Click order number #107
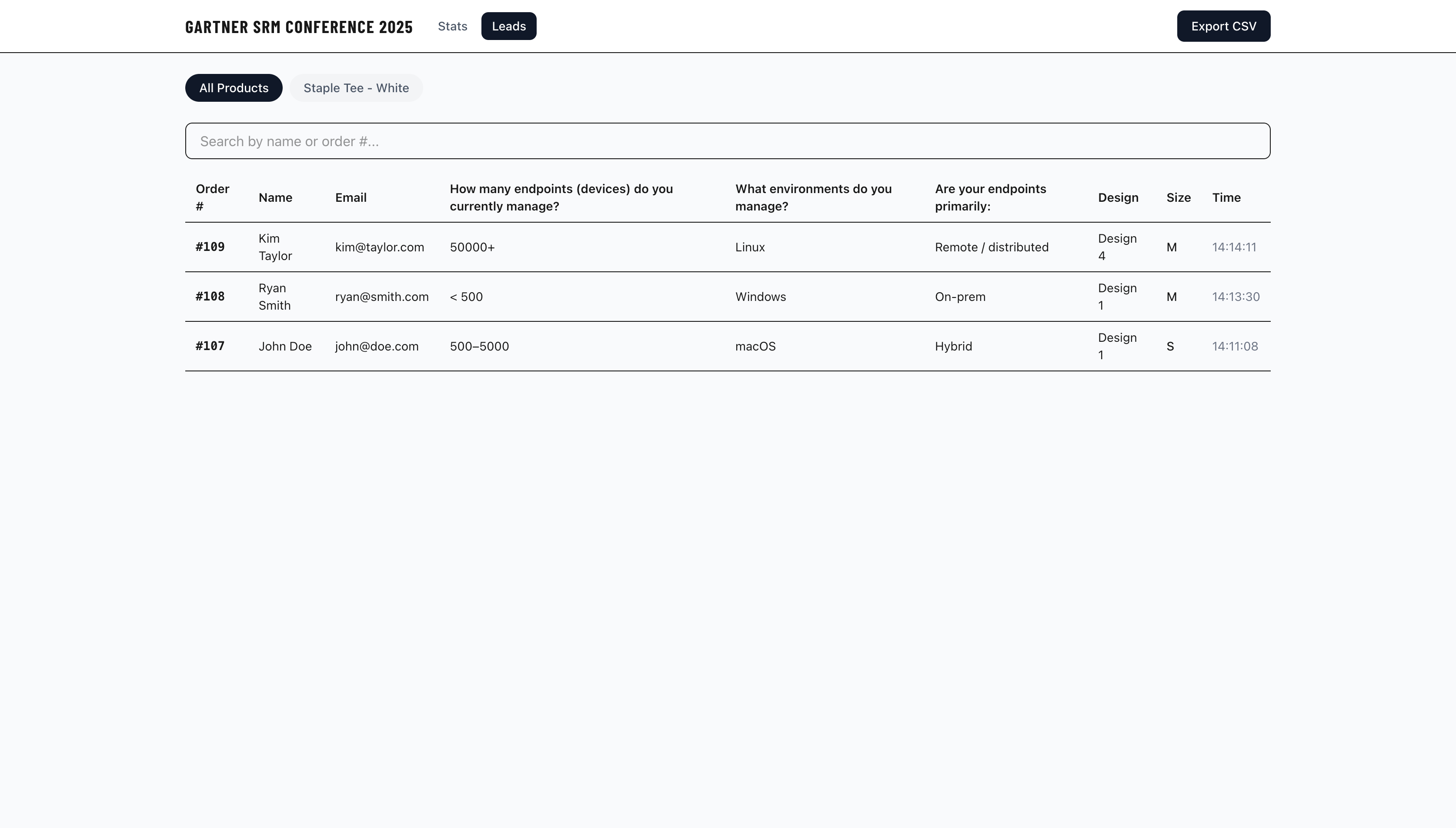The image size is (1456, 828). [210, 346]
